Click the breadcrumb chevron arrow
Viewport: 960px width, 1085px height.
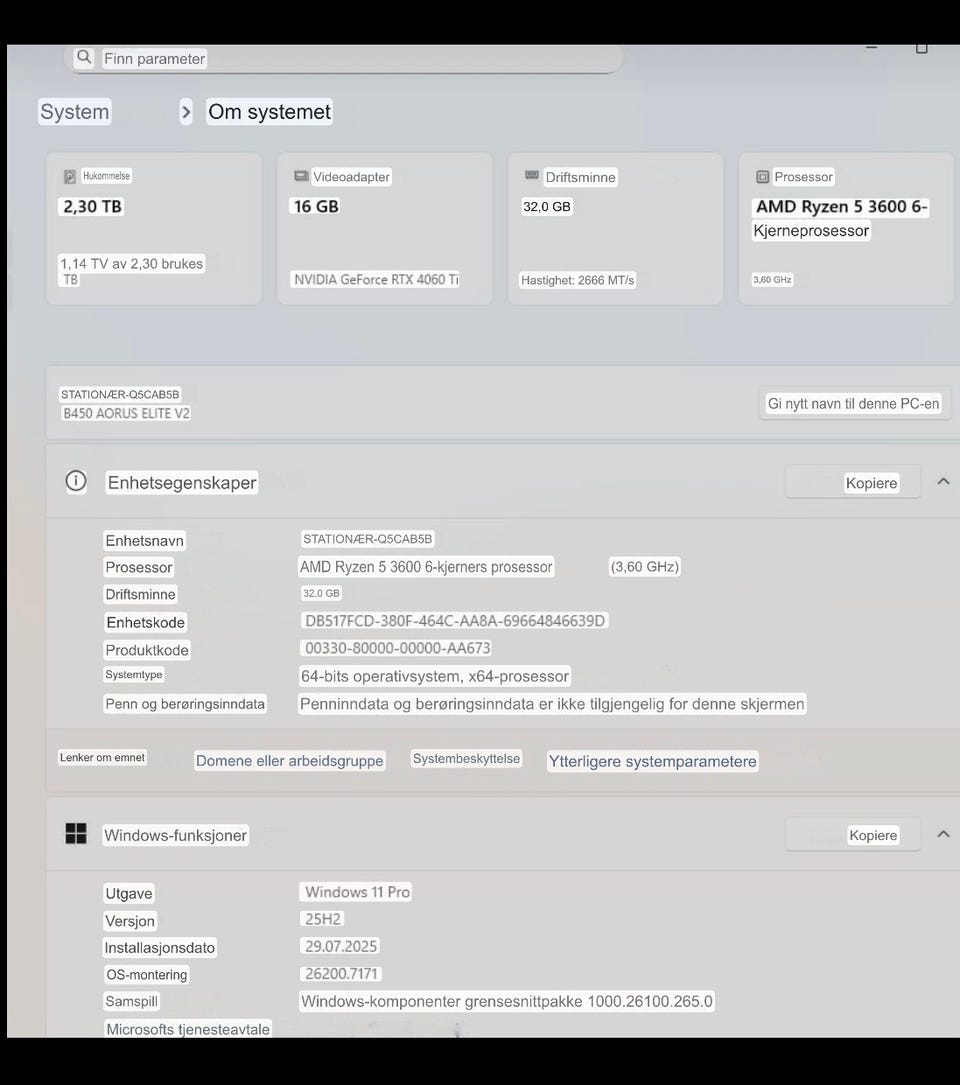[185, 111]
